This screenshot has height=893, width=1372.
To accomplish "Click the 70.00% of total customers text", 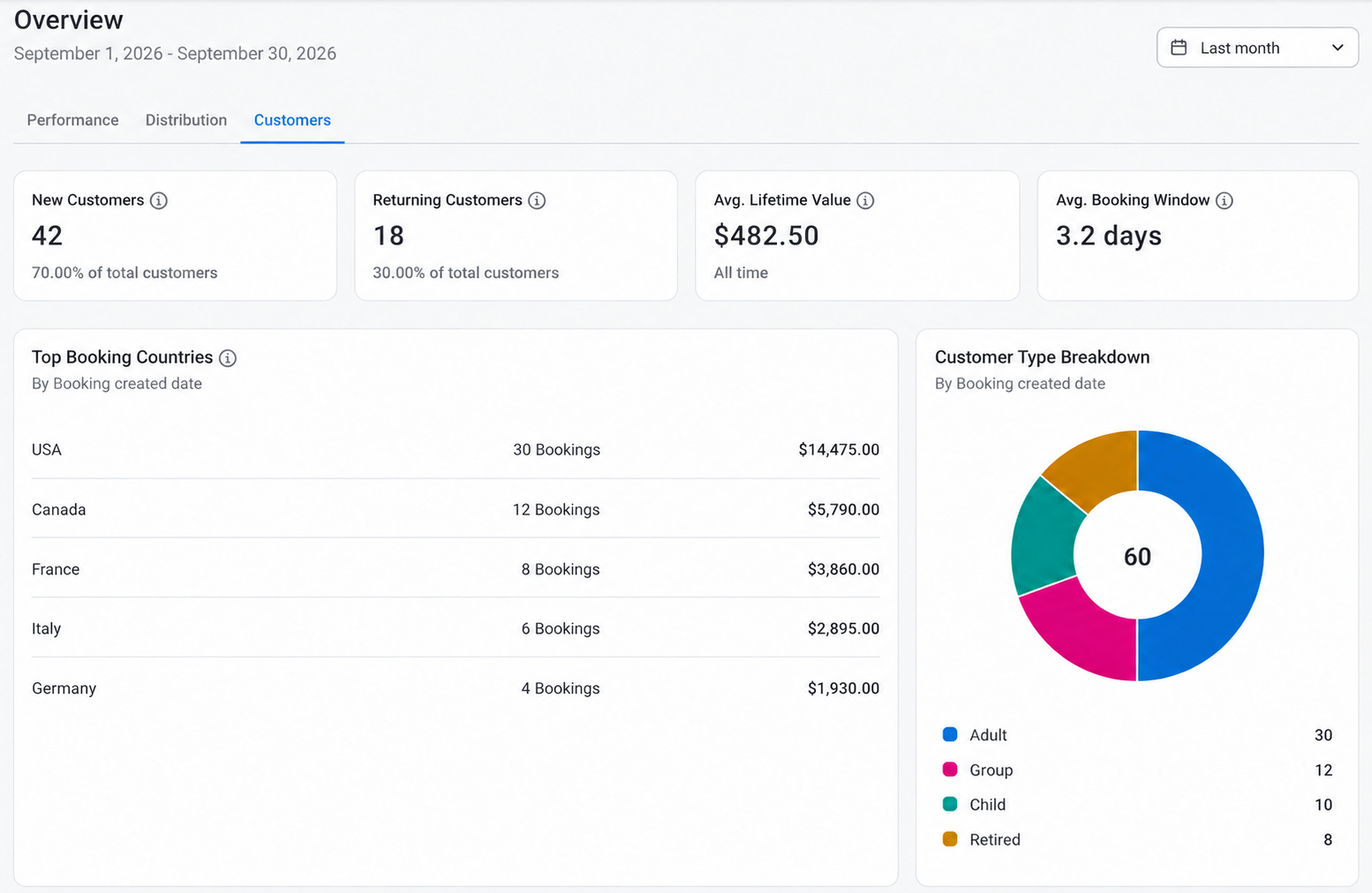I will click(x=124, y=274).
